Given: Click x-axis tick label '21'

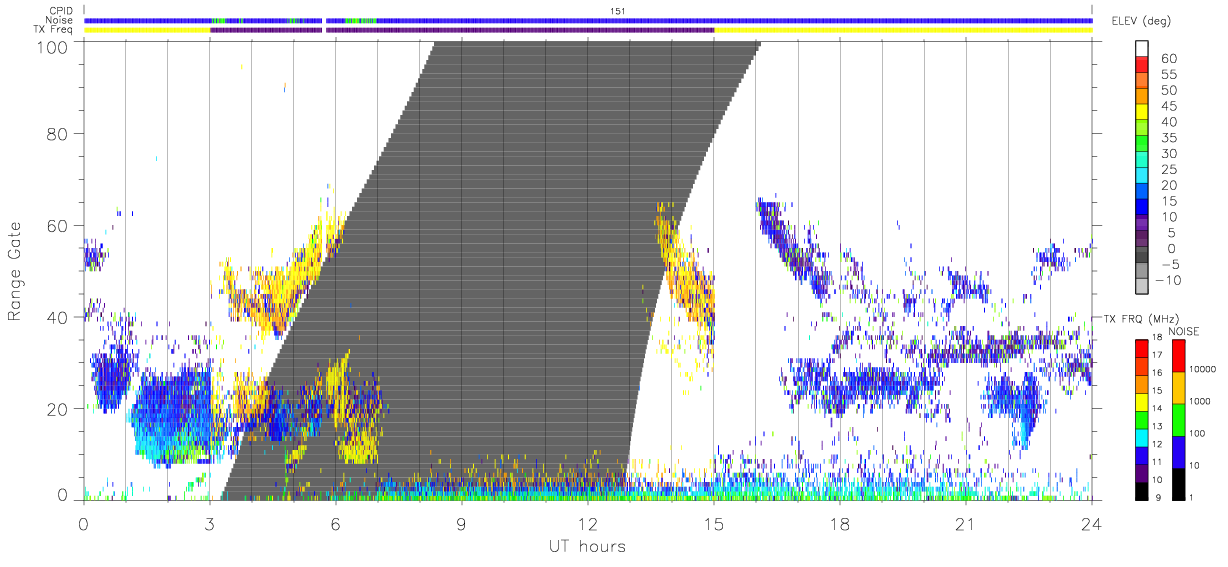Looking at the screenshot, I should click(x=965, y=522).
